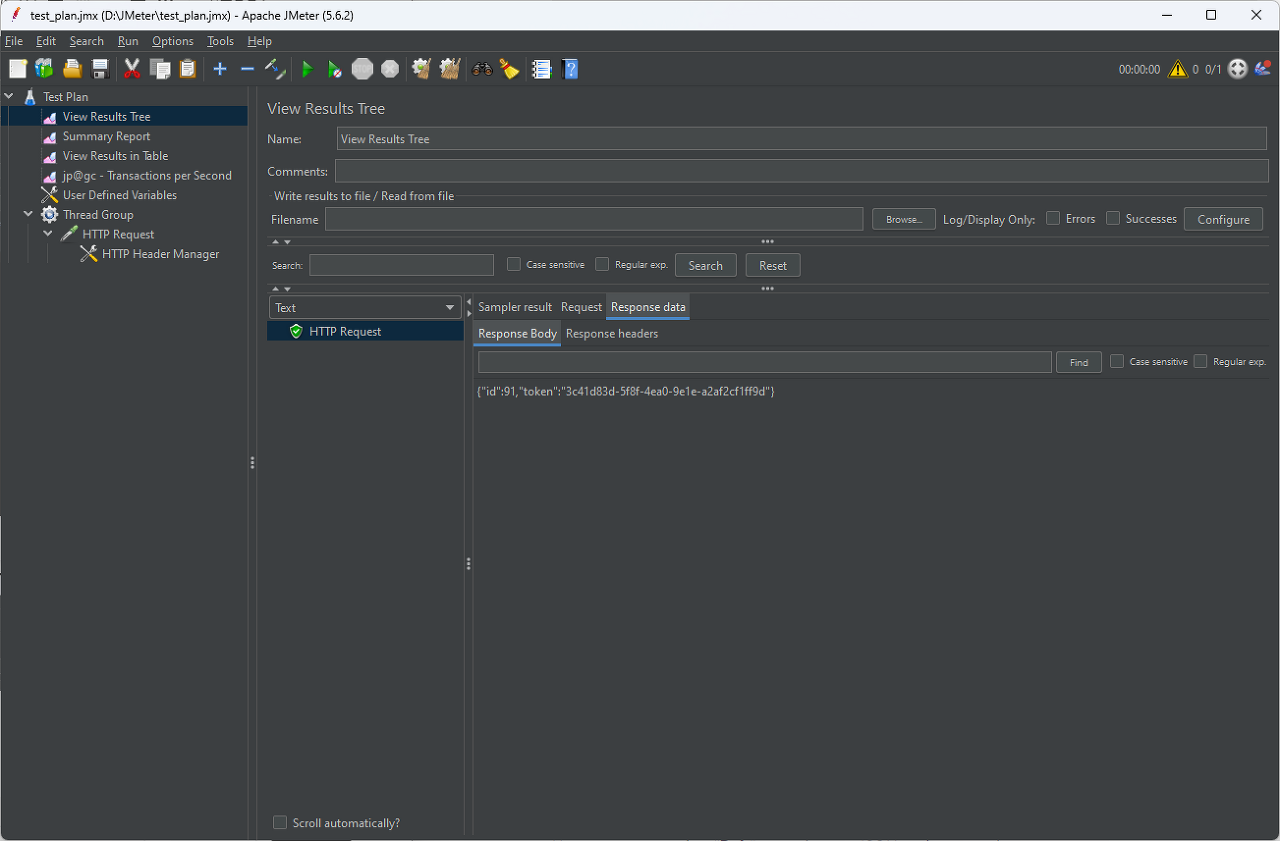The height and width of the screenshot is (841, 1280).
Task: Select View Results in Table tree item
Action: click(115, 156)
